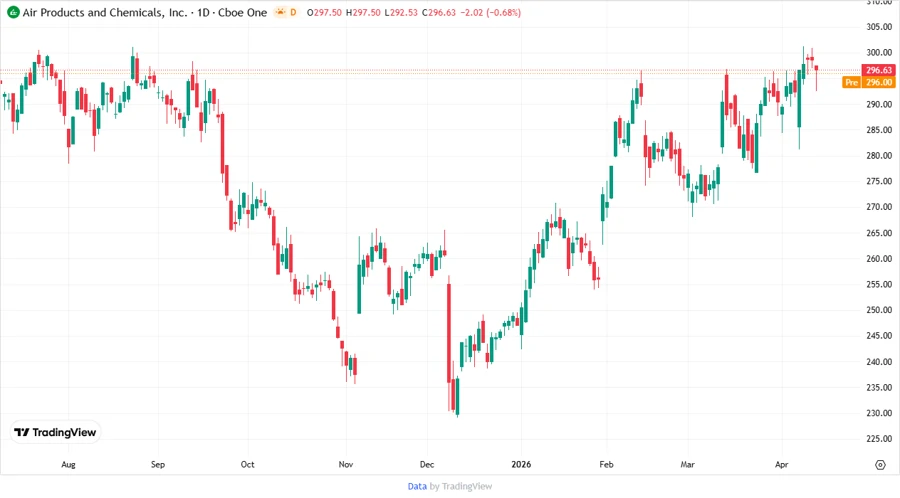Viewport: 900px width, 498px height.
Task: Click the 'by TradingView' footer text
Action: click(x=461, y=486)
